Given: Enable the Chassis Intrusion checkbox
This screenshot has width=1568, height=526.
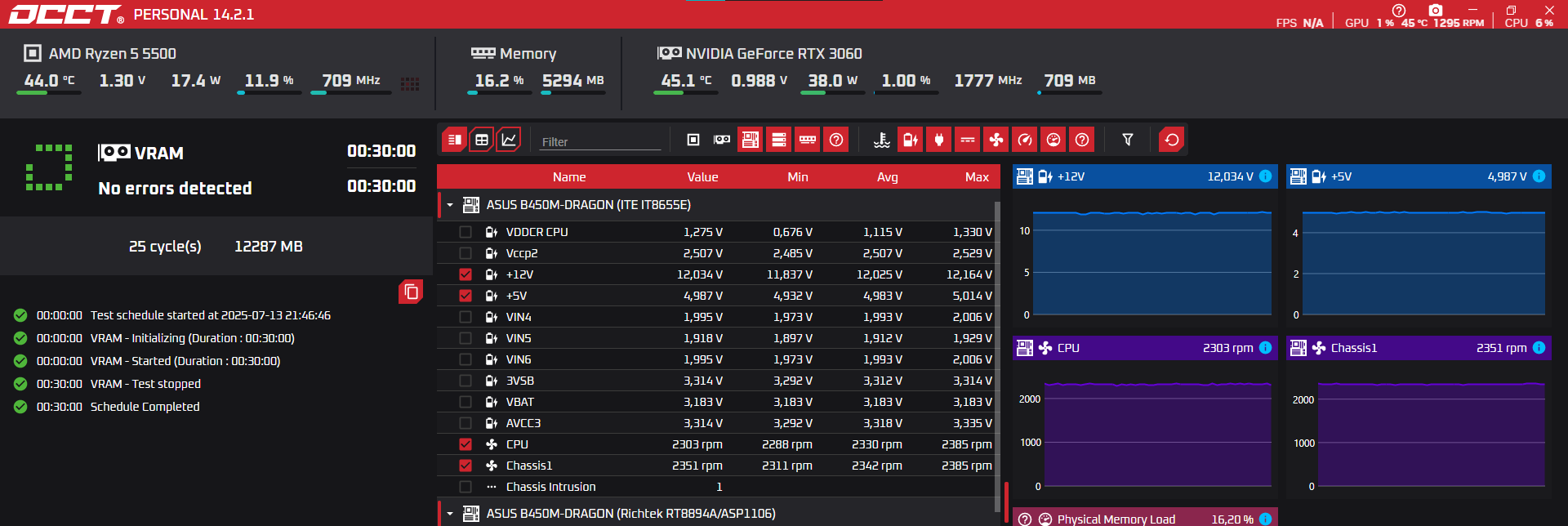Looking at the screenshot, I should pyautogui.click(x=465, y=487).
